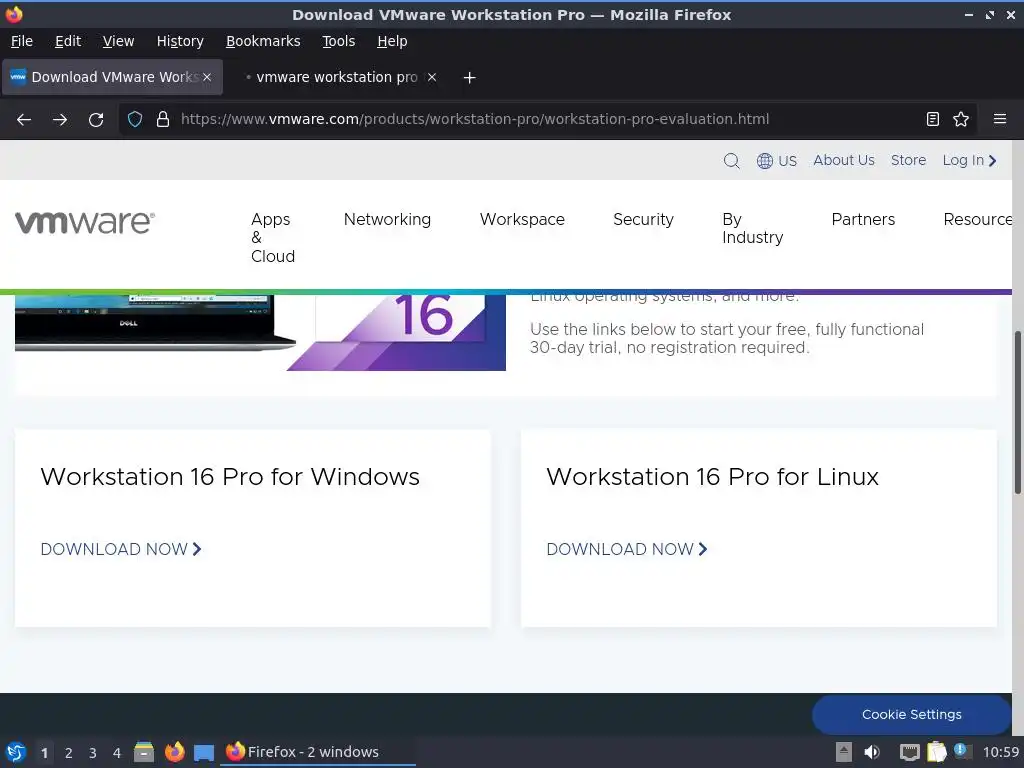Open the View menu

point(118,41)
